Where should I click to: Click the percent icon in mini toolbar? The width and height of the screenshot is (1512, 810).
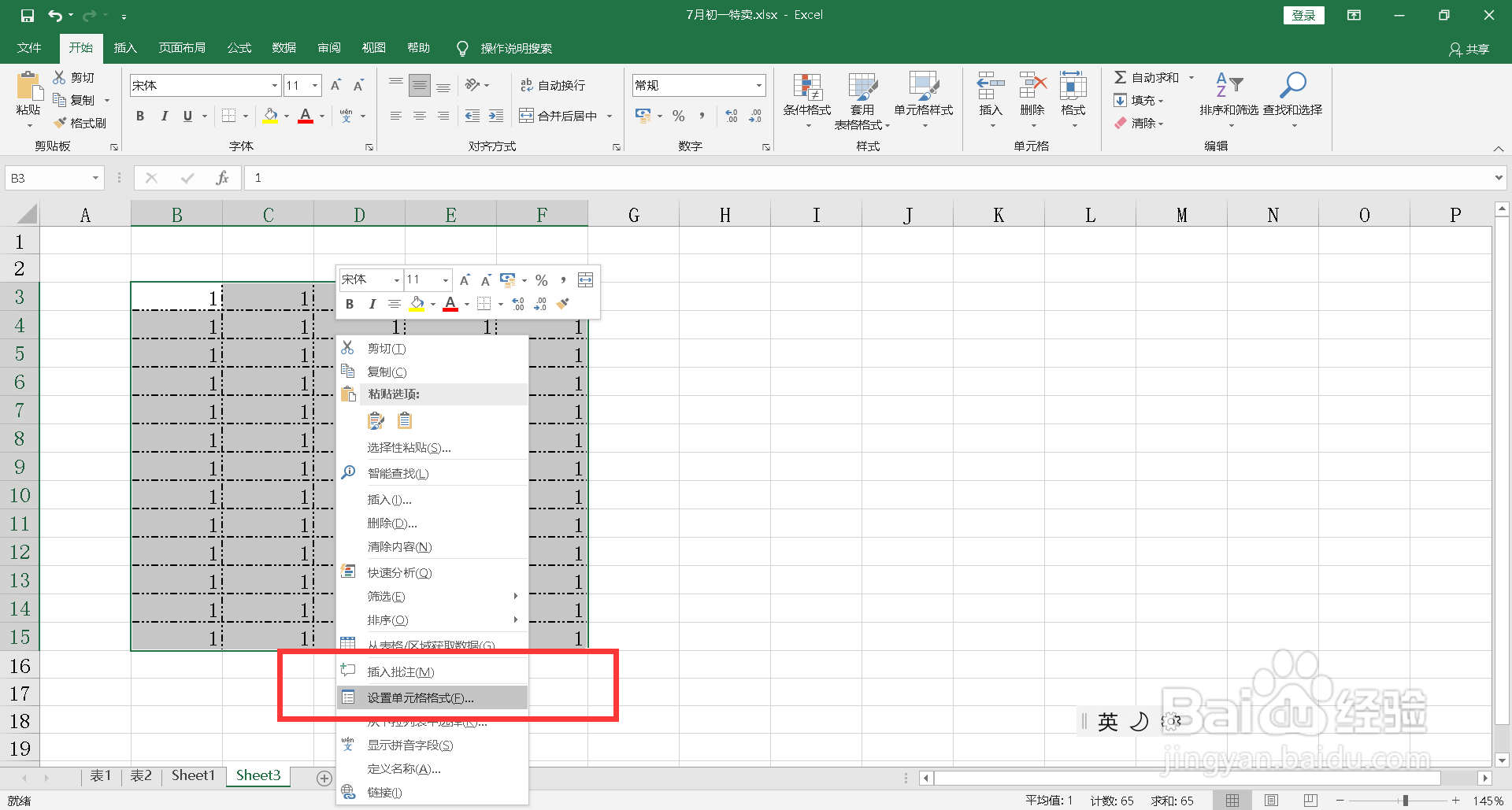click(x=541, y=280)
